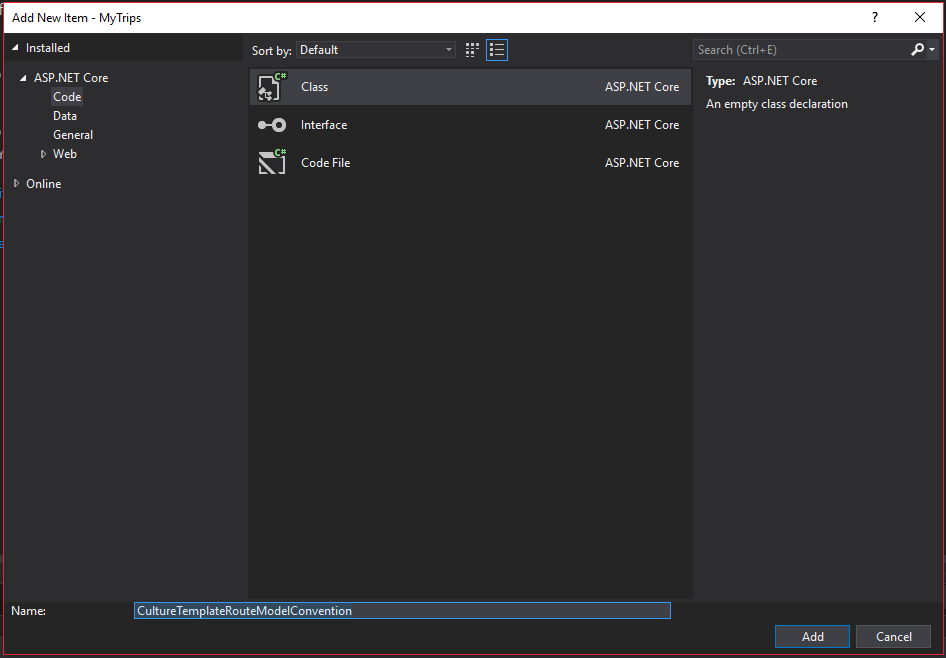Viewport: 946px width, 658px height.
Task: Click the Add button
Action: [x=812, y=637]
